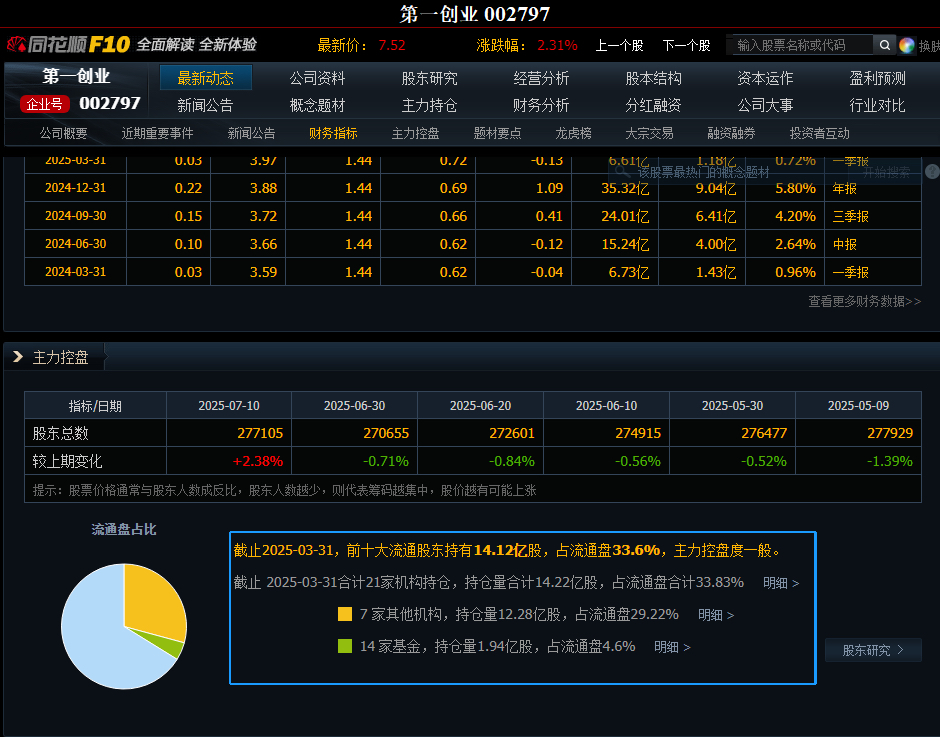The width and height of the screenshot is (940, 737).
Task: Jump to 大宗交易 section
Action: click(x=649, y=133)
